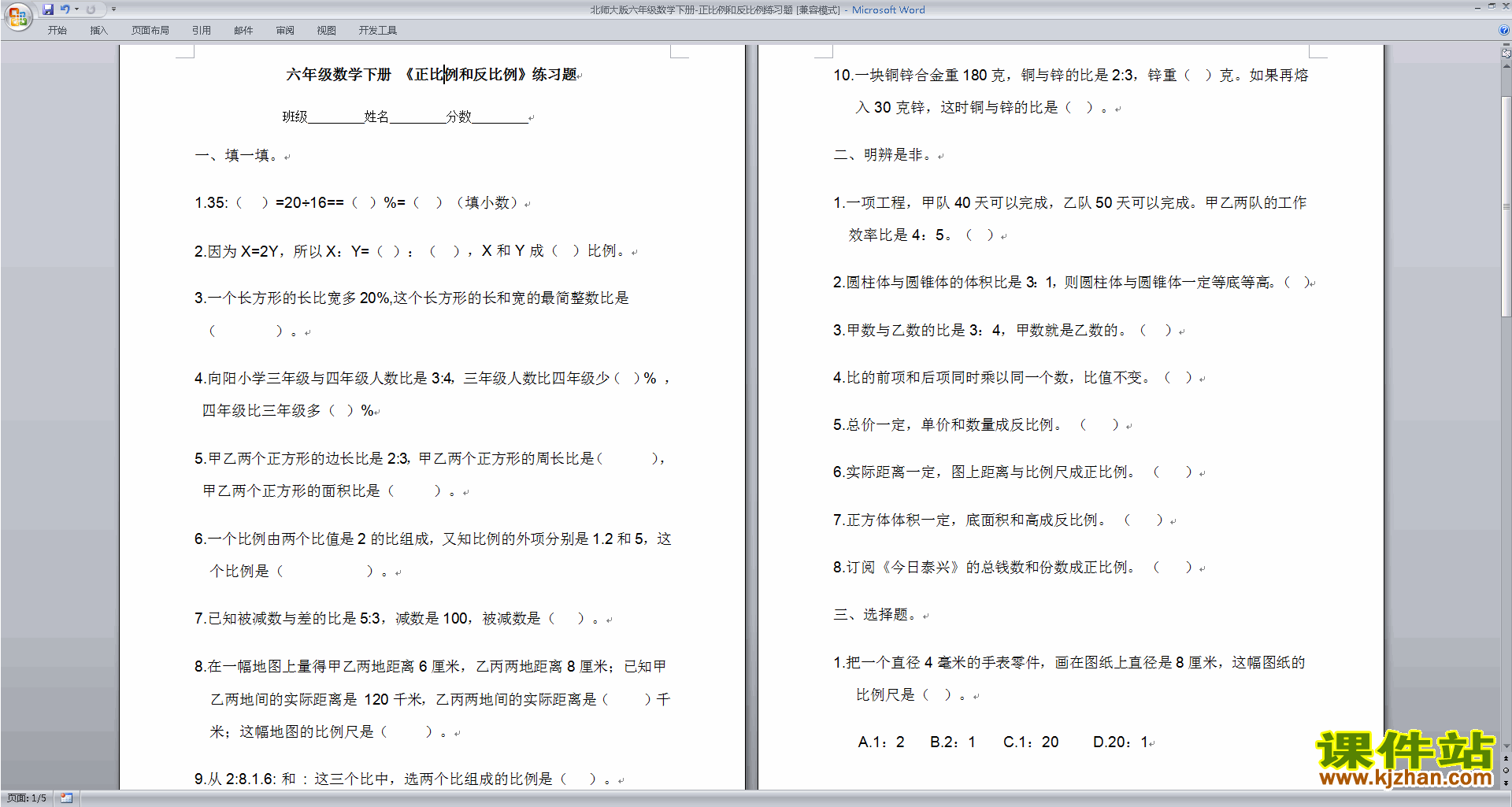Viewport: 1512px width, 807px height.
Task: Click the proofing icon in status bar
Action: tap(66, 798)
